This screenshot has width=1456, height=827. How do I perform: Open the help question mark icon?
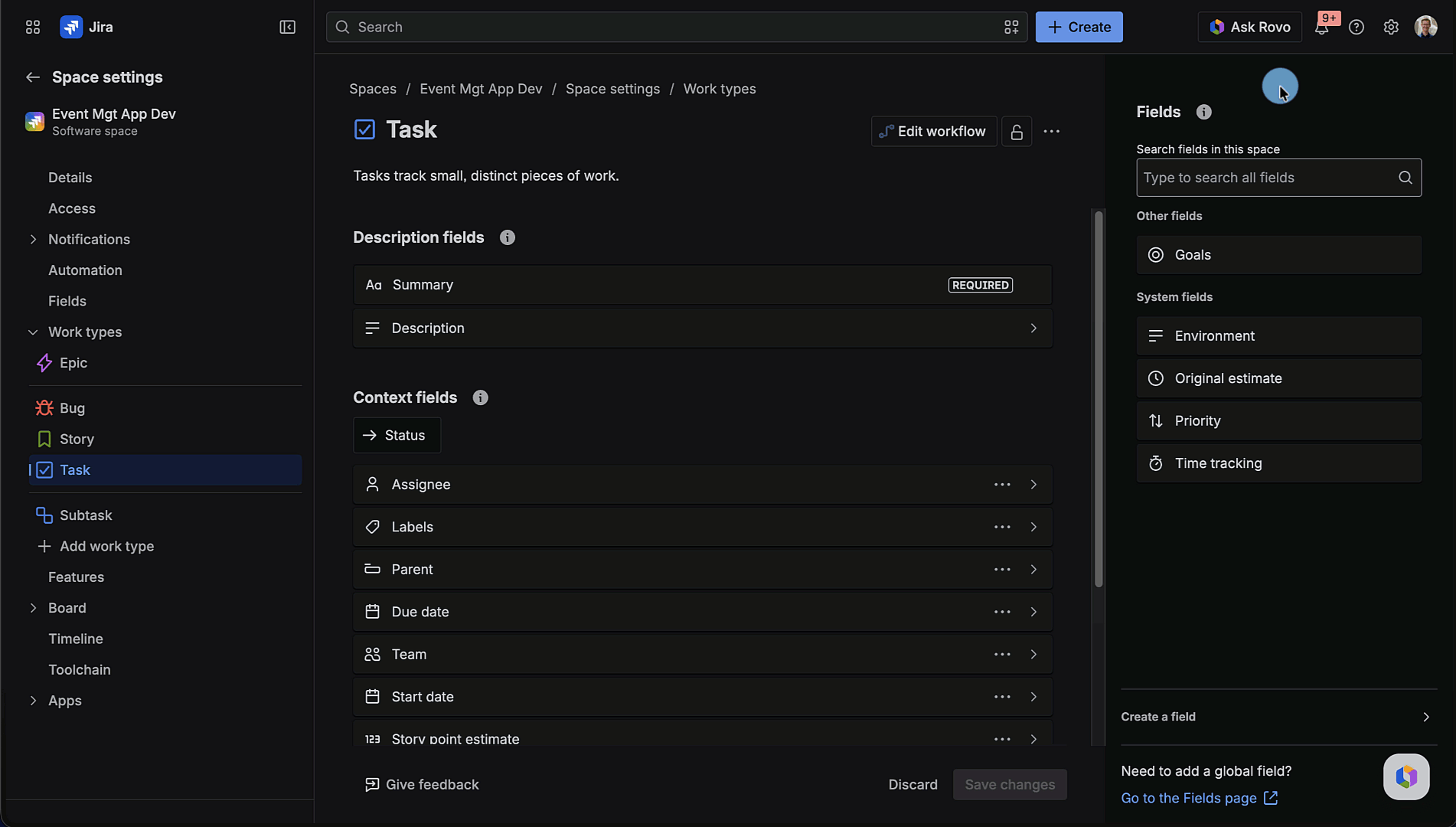[x=1356, y=27]
